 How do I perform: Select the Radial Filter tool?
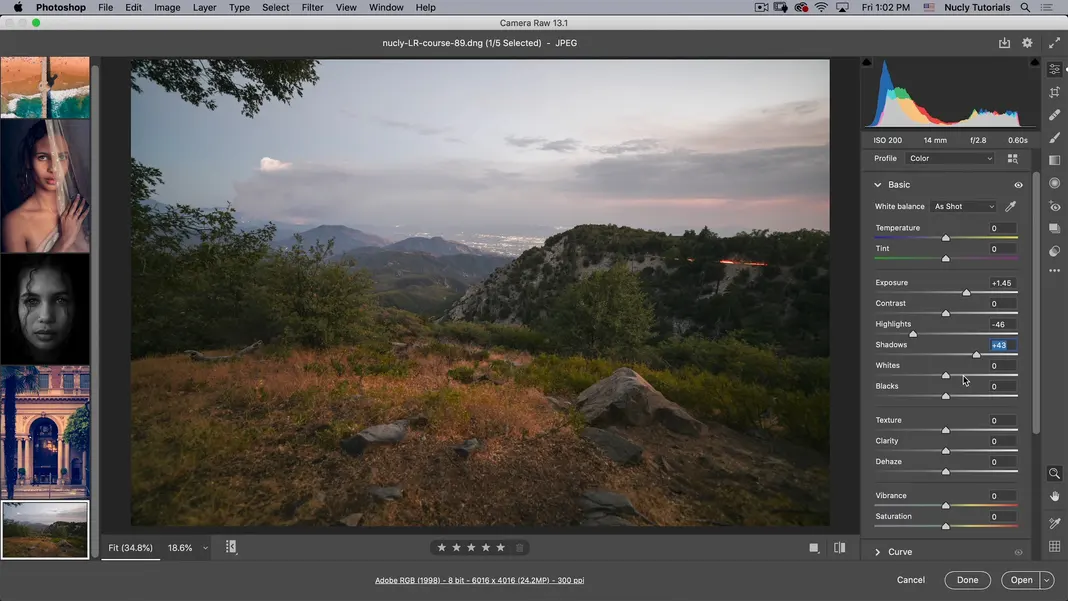pyautogui.click(x=1054, y=183)
